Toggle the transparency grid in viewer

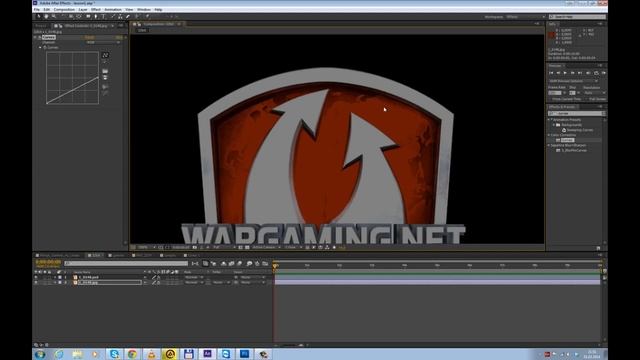[x=247, y=247]
